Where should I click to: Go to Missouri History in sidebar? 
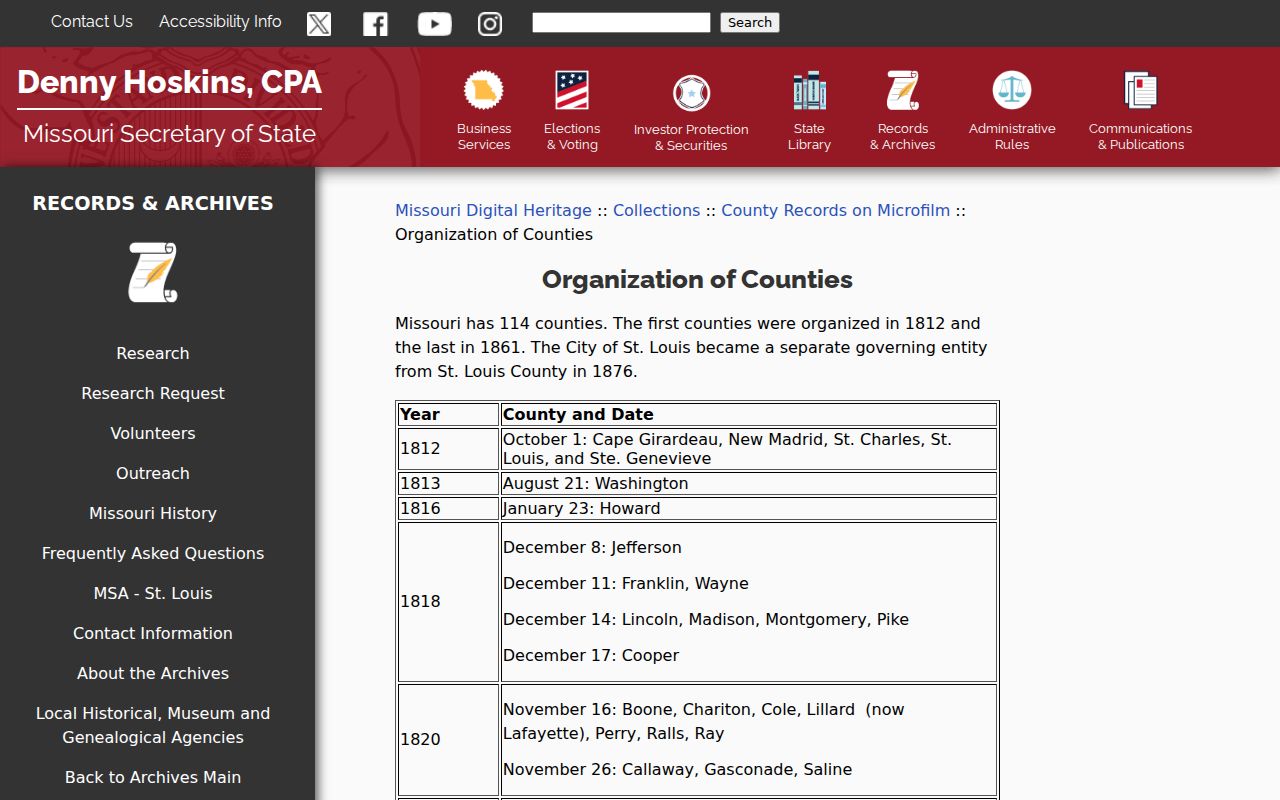pos(153,513)
